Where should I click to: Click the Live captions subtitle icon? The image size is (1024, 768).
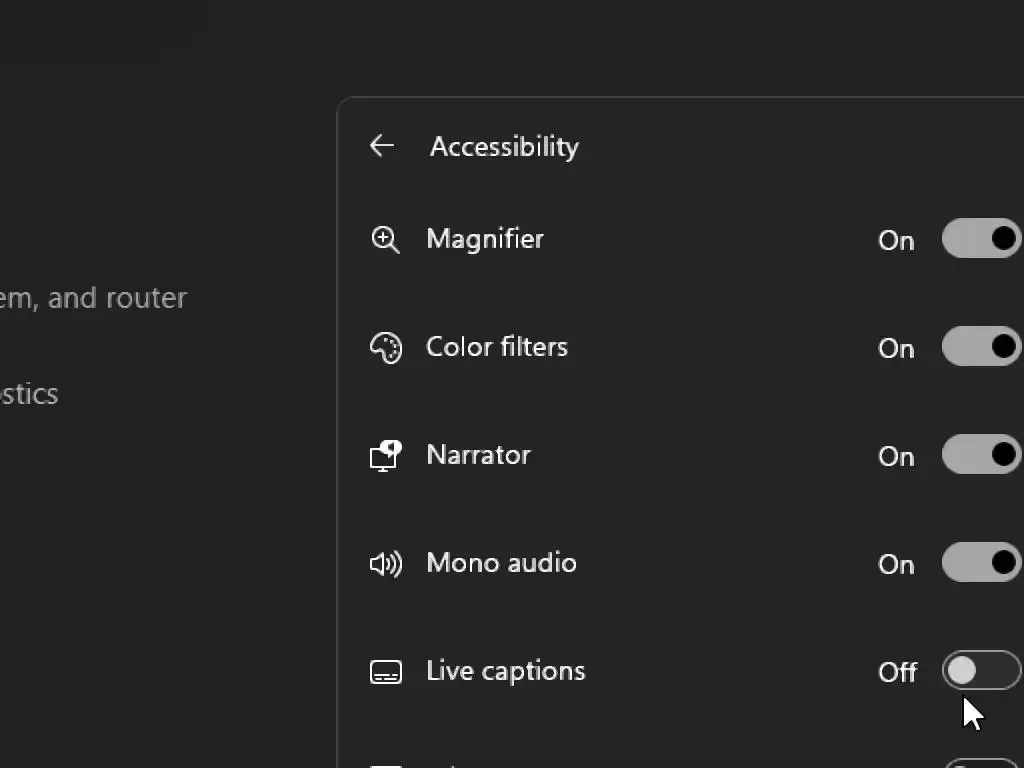click(385, 672)
